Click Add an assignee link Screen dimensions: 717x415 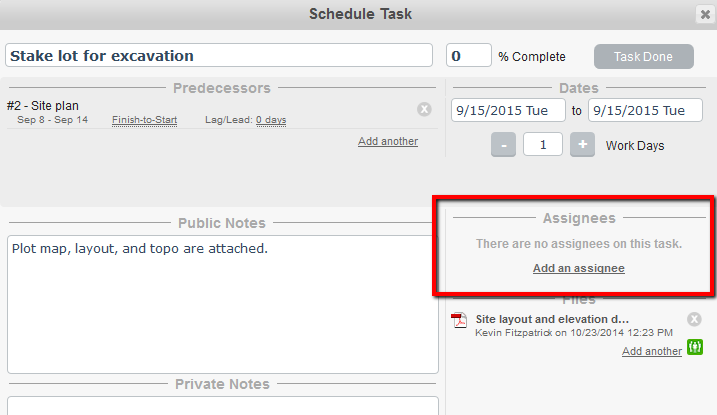[x=578, y=268]
